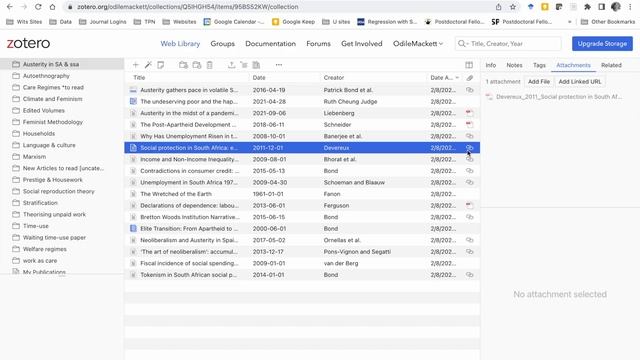640x360 pixels.
Task: Click the remove from collection folder icon
Action: point(197,65)
